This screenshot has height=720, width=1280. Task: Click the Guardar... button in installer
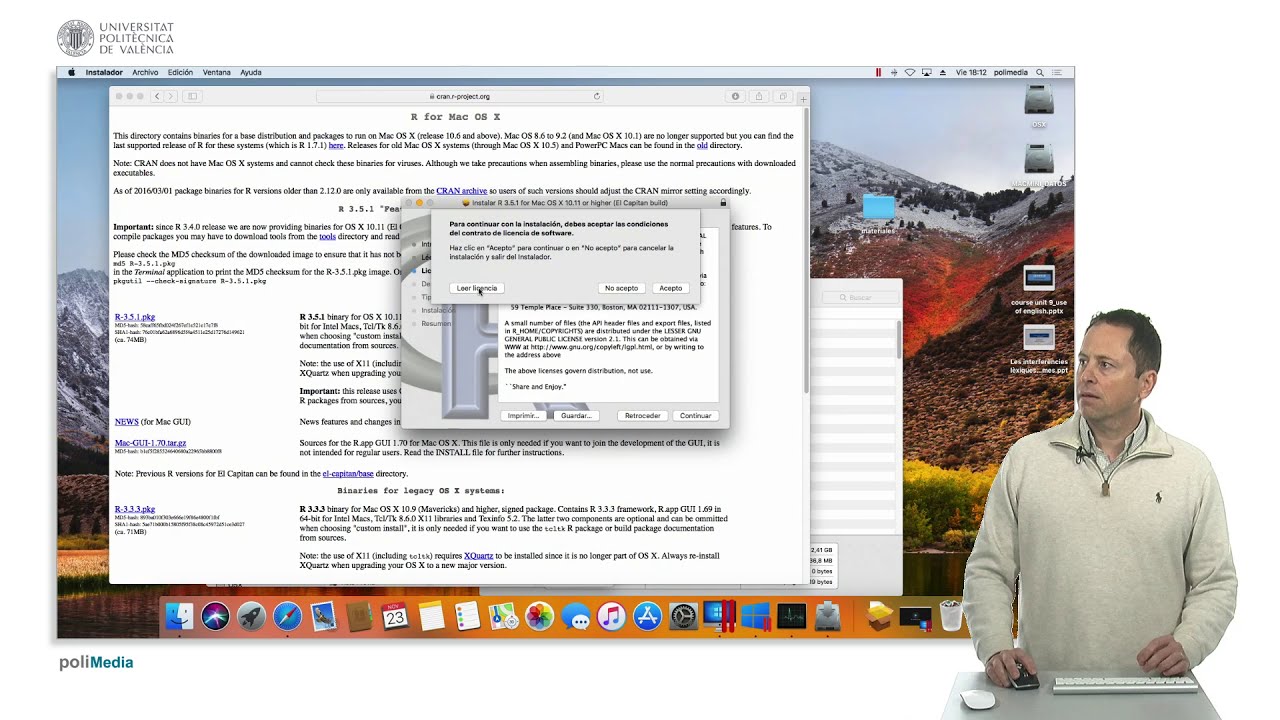click(576, 416)
